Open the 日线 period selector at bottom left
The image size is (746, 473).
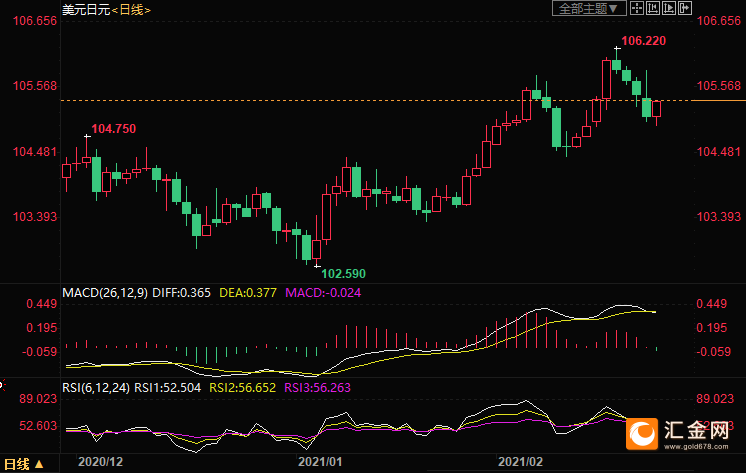[24, 464]
